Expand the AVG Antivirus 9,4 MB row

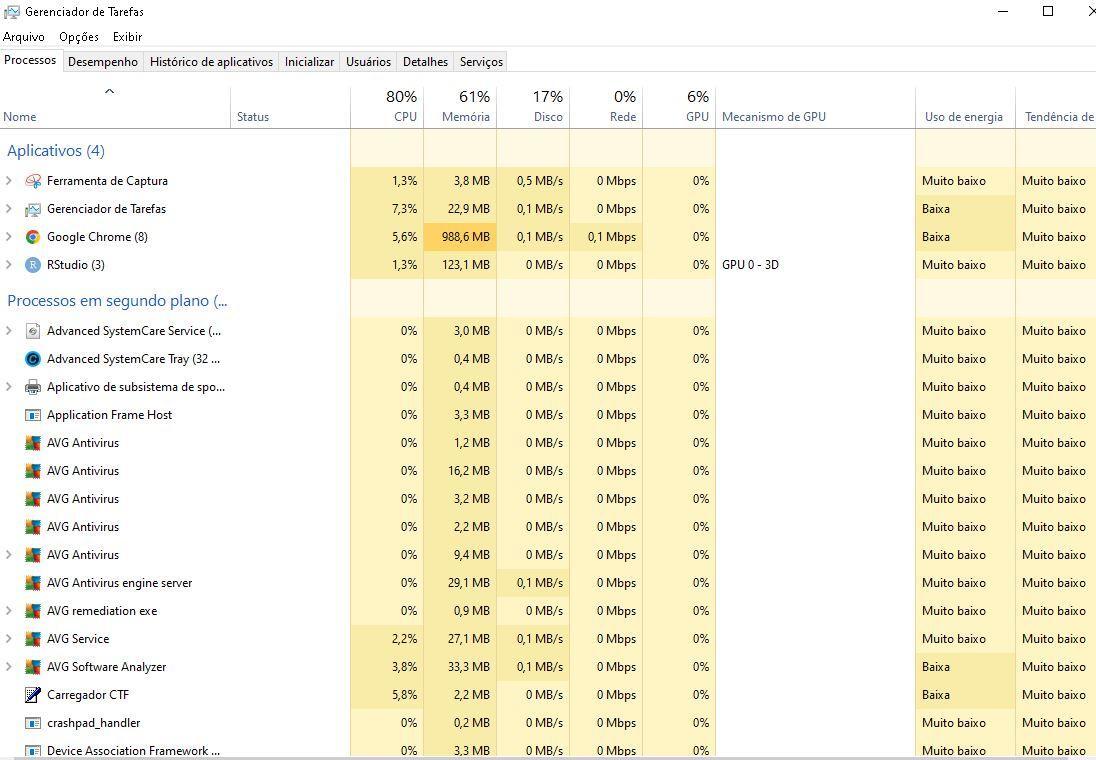click(8, 554)
